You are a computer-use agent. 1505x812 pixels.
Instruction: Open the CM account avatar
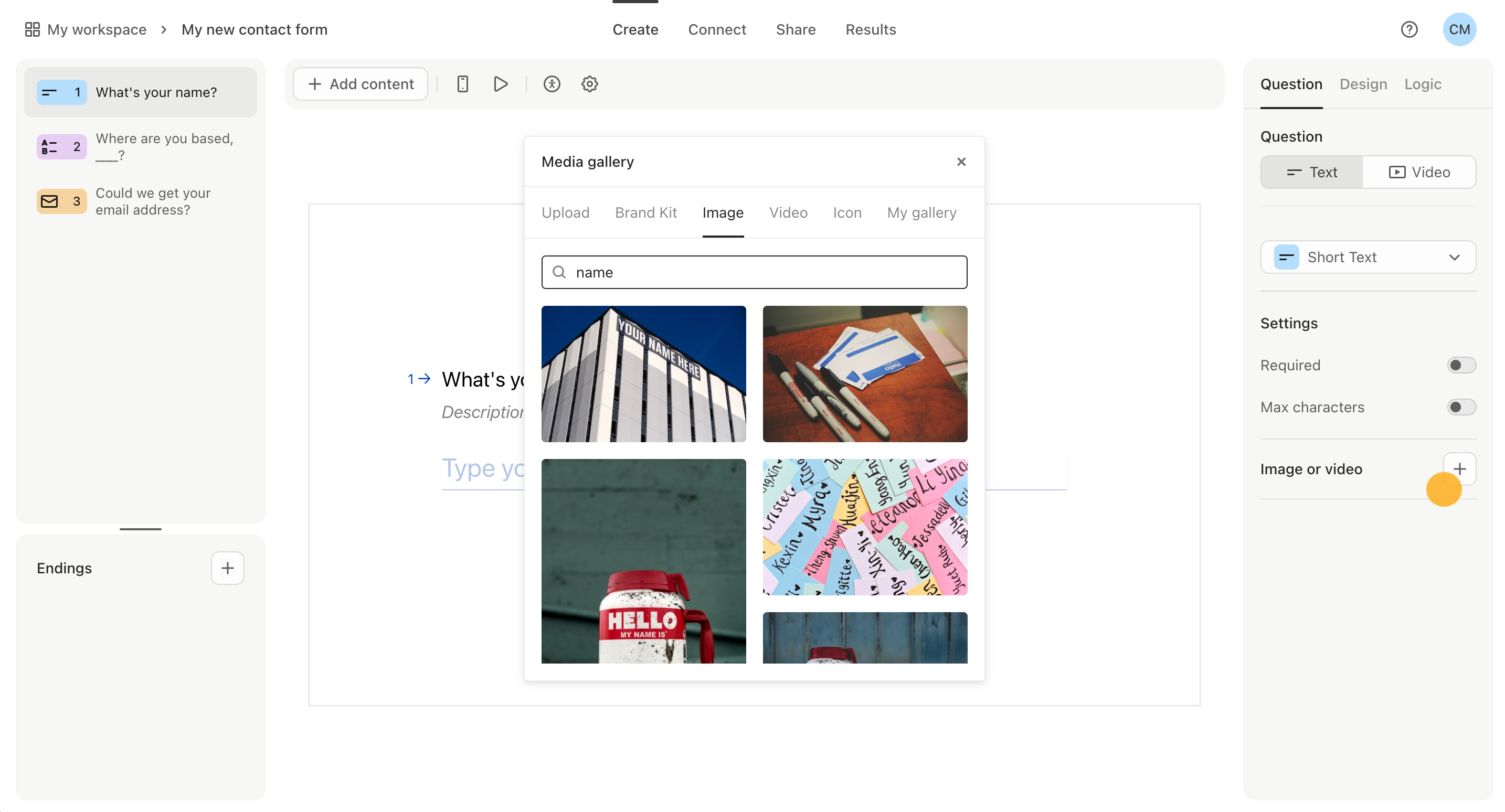[x=1459, y=29]
